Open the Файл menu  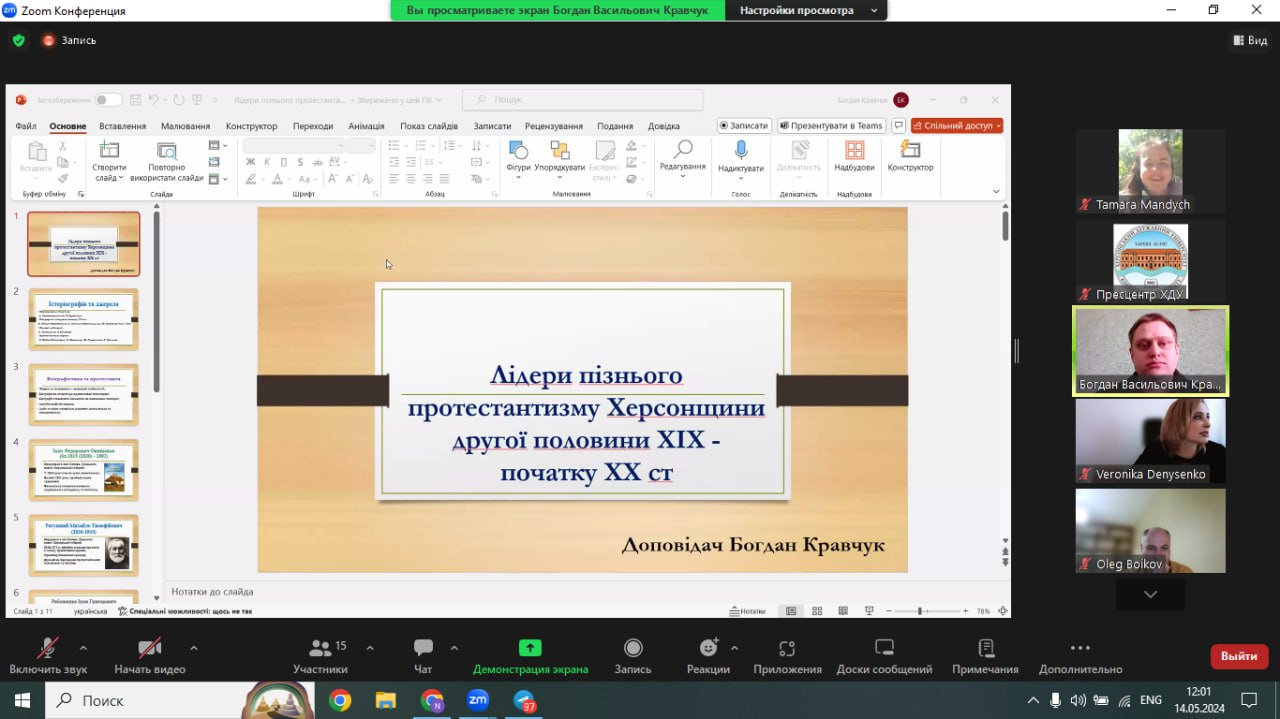[x=26, y=126]
